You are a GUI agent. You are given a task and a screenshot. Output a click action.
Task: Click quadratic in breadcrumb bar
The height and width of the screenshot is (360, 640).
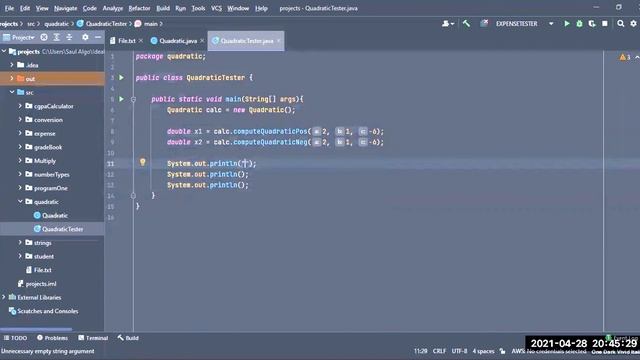point(56,24)
